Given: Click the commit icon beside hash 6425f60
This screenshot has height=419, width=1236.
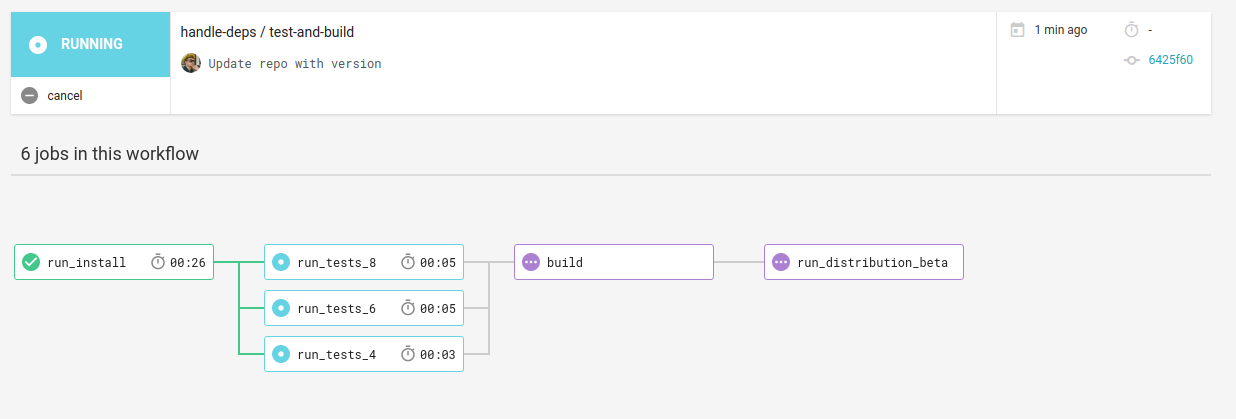Looking at the screenshot, I should click(1131, 60).
